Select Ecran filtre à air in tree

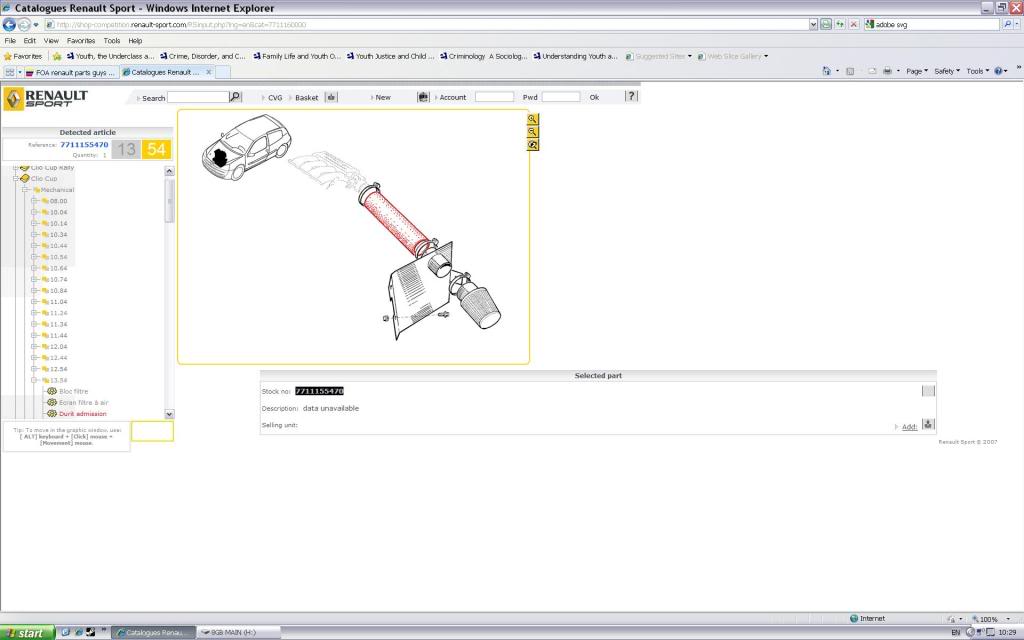click(84, 403)
